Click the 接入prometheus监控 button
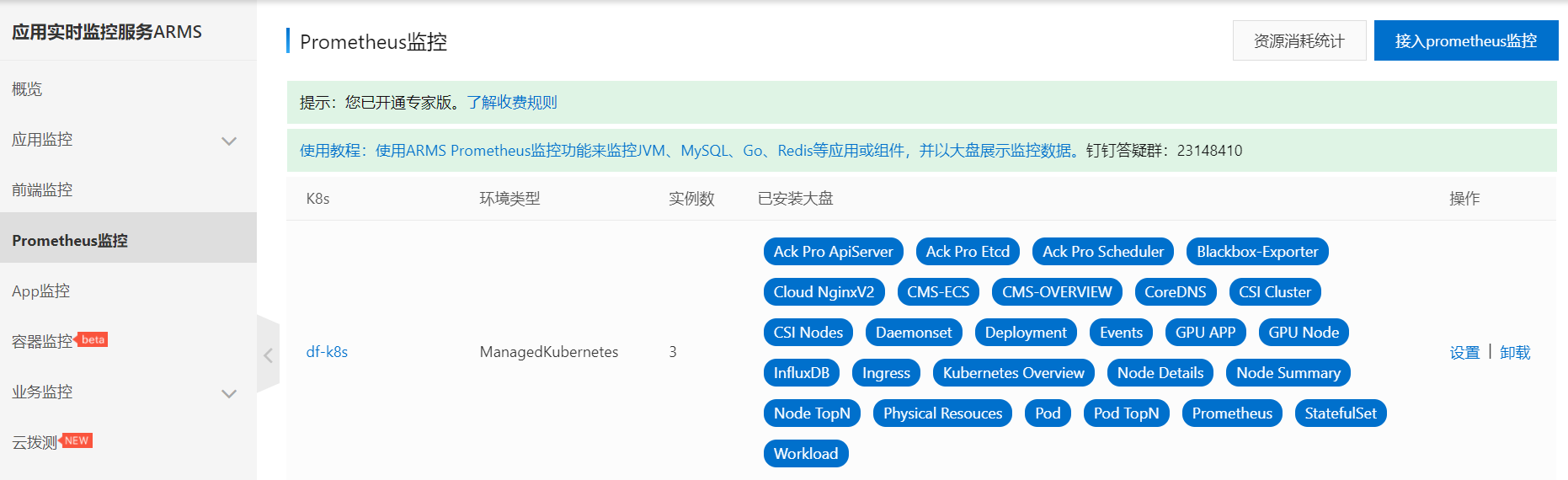Viewport: 1568px width, 480px height. click(1466, 40)
